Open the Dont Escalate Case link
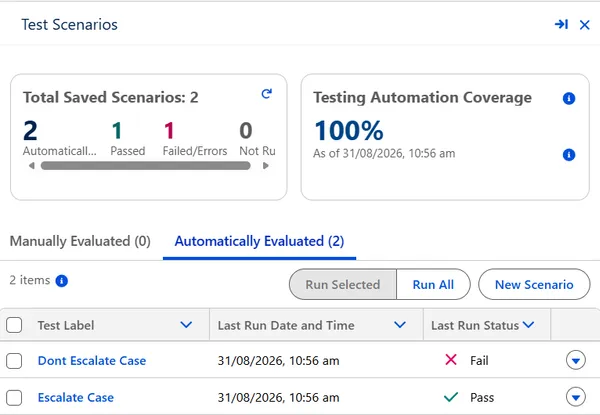The height and width of the screenshot is (415, 600). pos(92,361)
